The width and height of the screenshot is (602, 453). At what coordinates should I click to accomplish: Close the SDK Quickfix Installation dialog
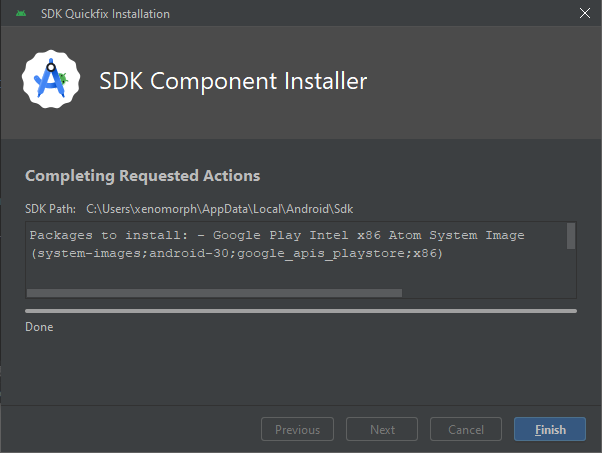[x=585, y=13]
